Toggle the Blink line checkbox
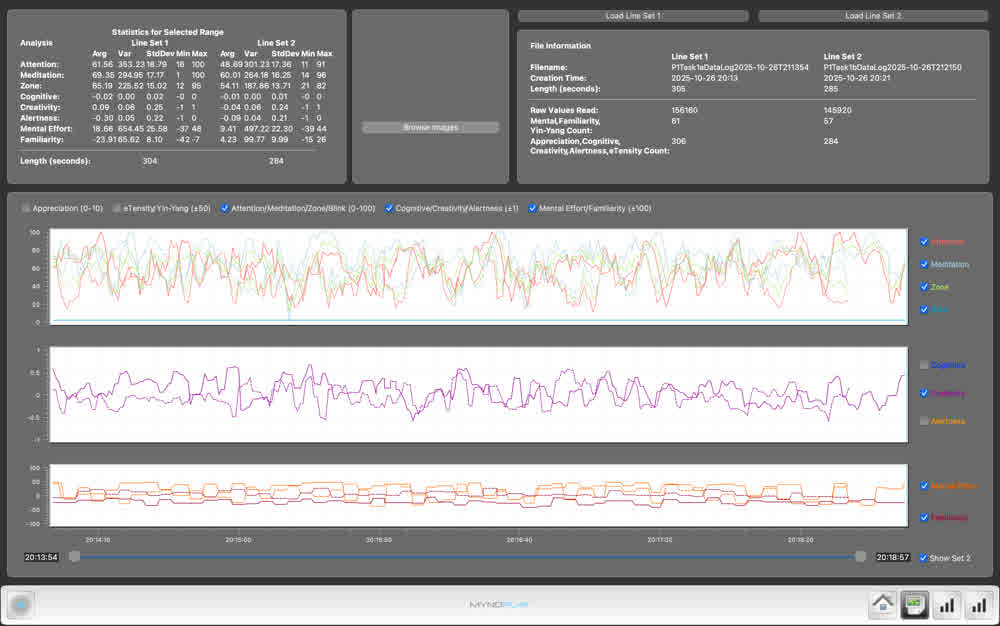Image resolution: width=1000 pixels, height=626 pixels. (x=924, y=309)
